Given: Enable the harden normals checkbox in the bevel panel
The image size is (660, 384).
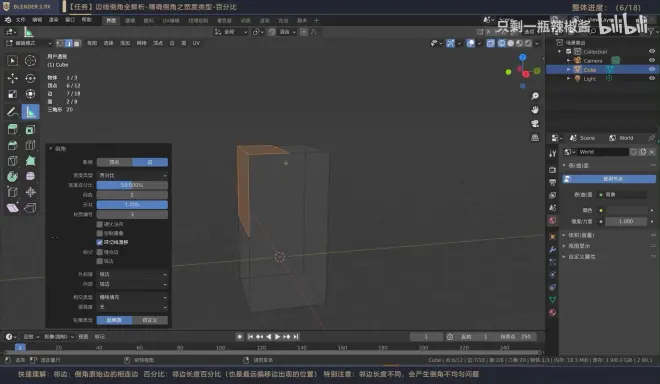Looking at the screenshot, I should coord(100,224).
